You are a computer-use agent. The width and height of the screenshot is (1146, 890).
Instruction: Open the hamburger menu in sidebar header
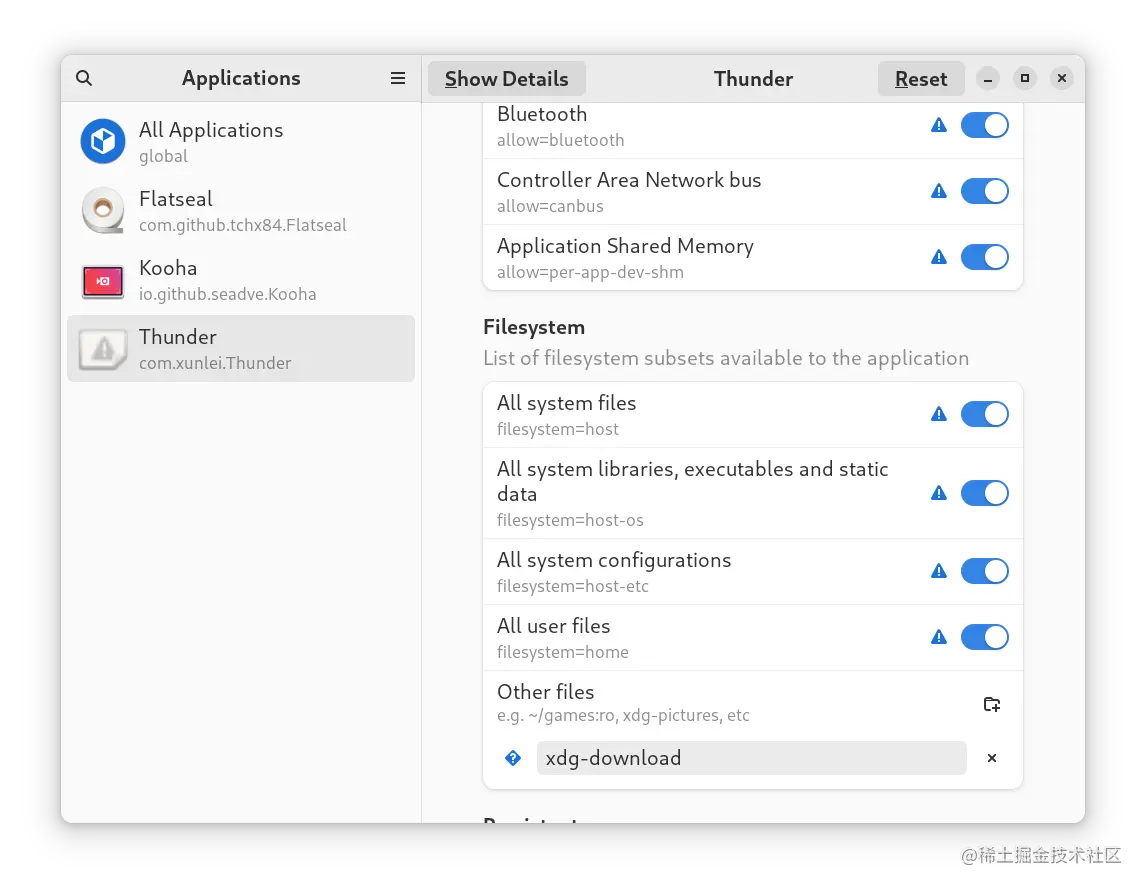[x=398, y=78]
